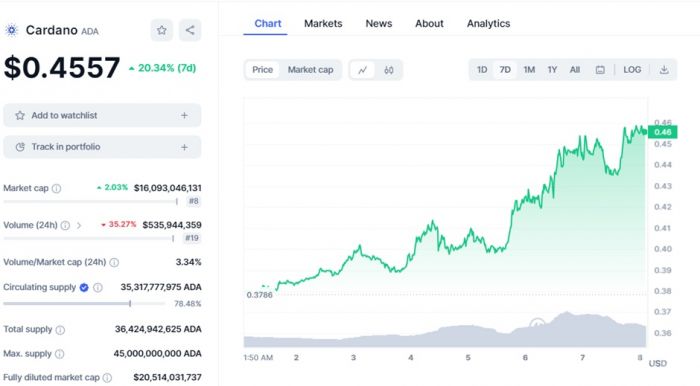Viewport: 700px width, 386px height.
Task: Select the Price chart toggle
Action: click(x=262, y=70)
